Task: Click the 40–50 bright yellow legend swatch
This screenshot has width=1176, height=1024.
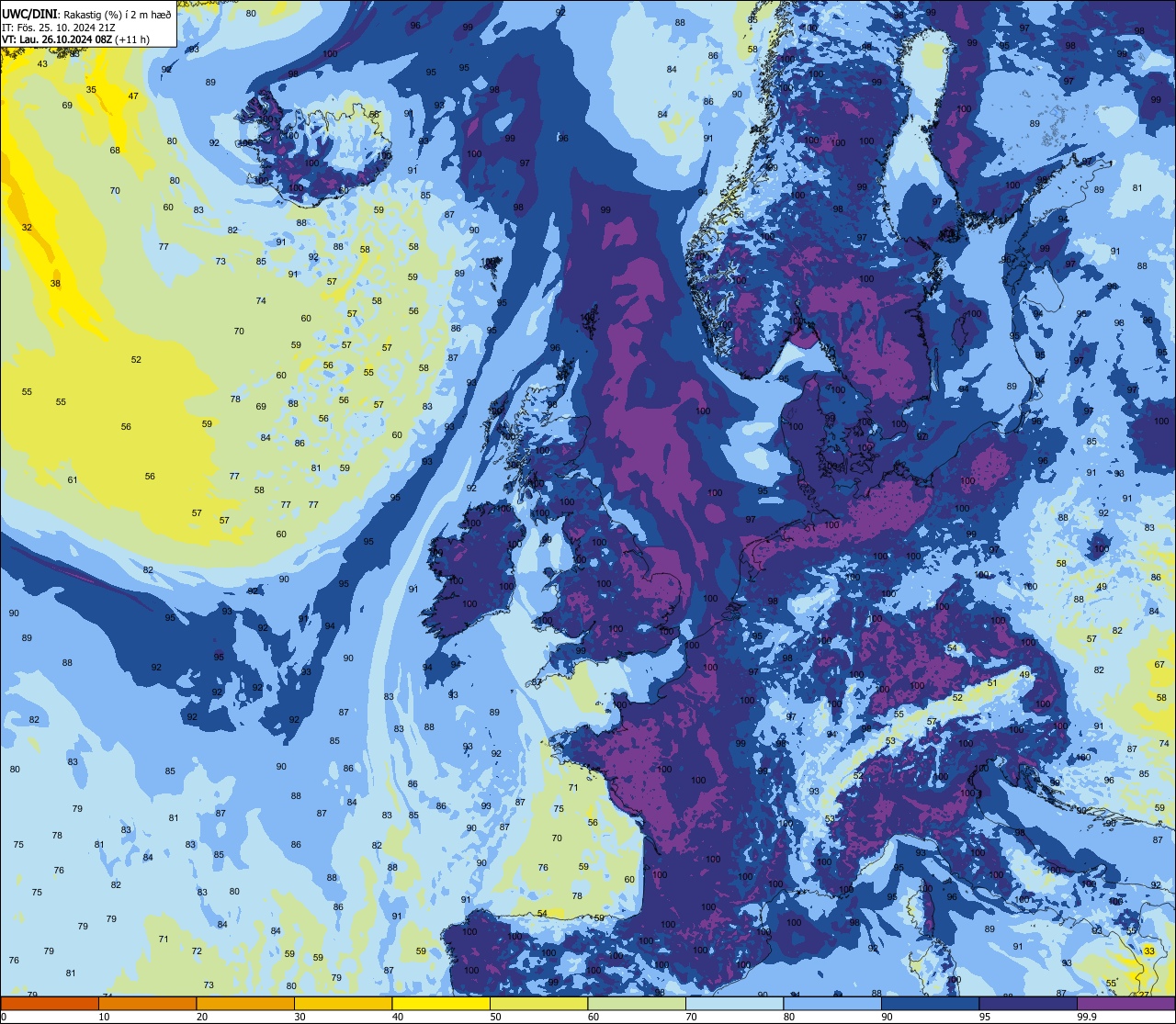Action: pos(441,1004)
